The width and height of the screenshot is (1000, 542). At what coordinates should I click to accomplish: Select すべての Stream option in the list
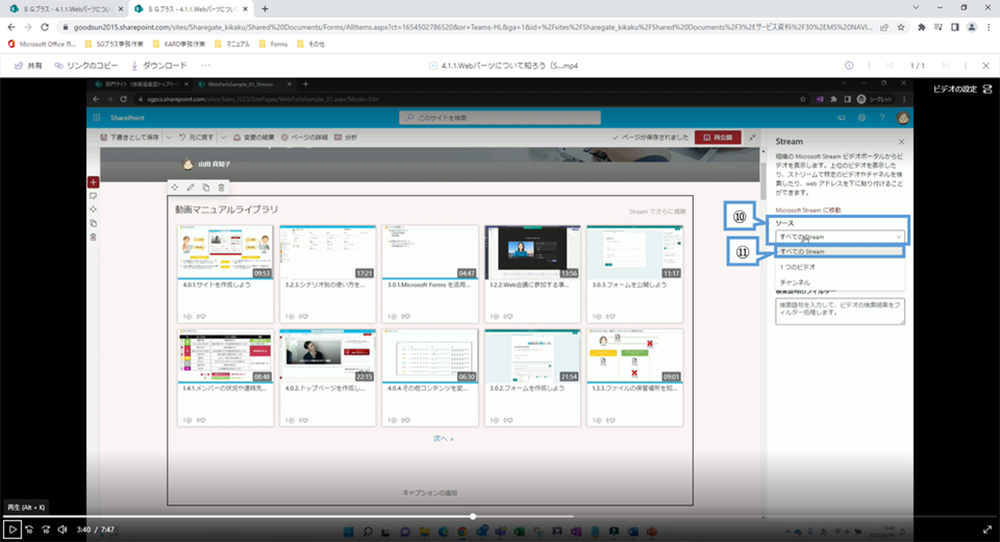[840, 252]
